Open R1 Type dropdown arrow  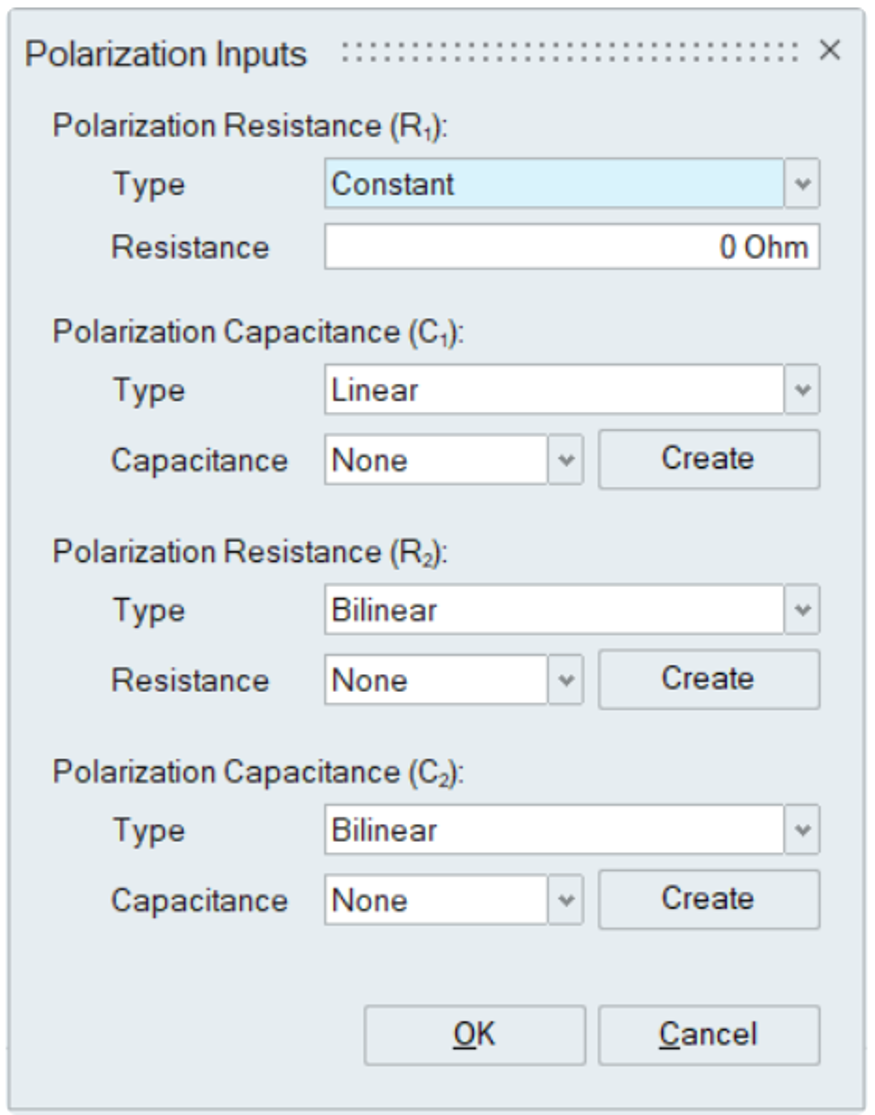[x=802, y=185]
